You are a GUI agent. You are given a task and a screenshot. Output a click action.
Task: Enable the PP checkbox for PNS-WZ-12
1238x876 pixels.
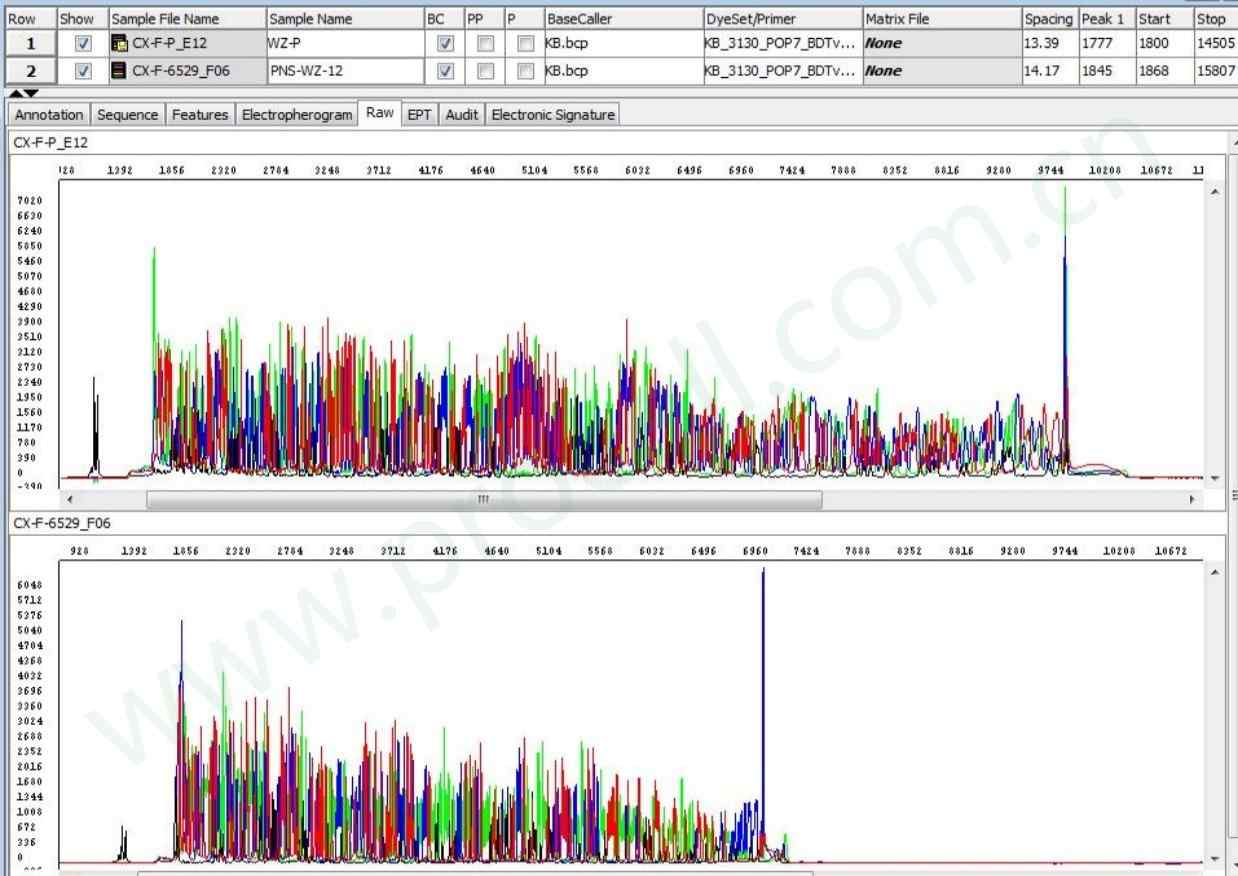click(485, 71)
